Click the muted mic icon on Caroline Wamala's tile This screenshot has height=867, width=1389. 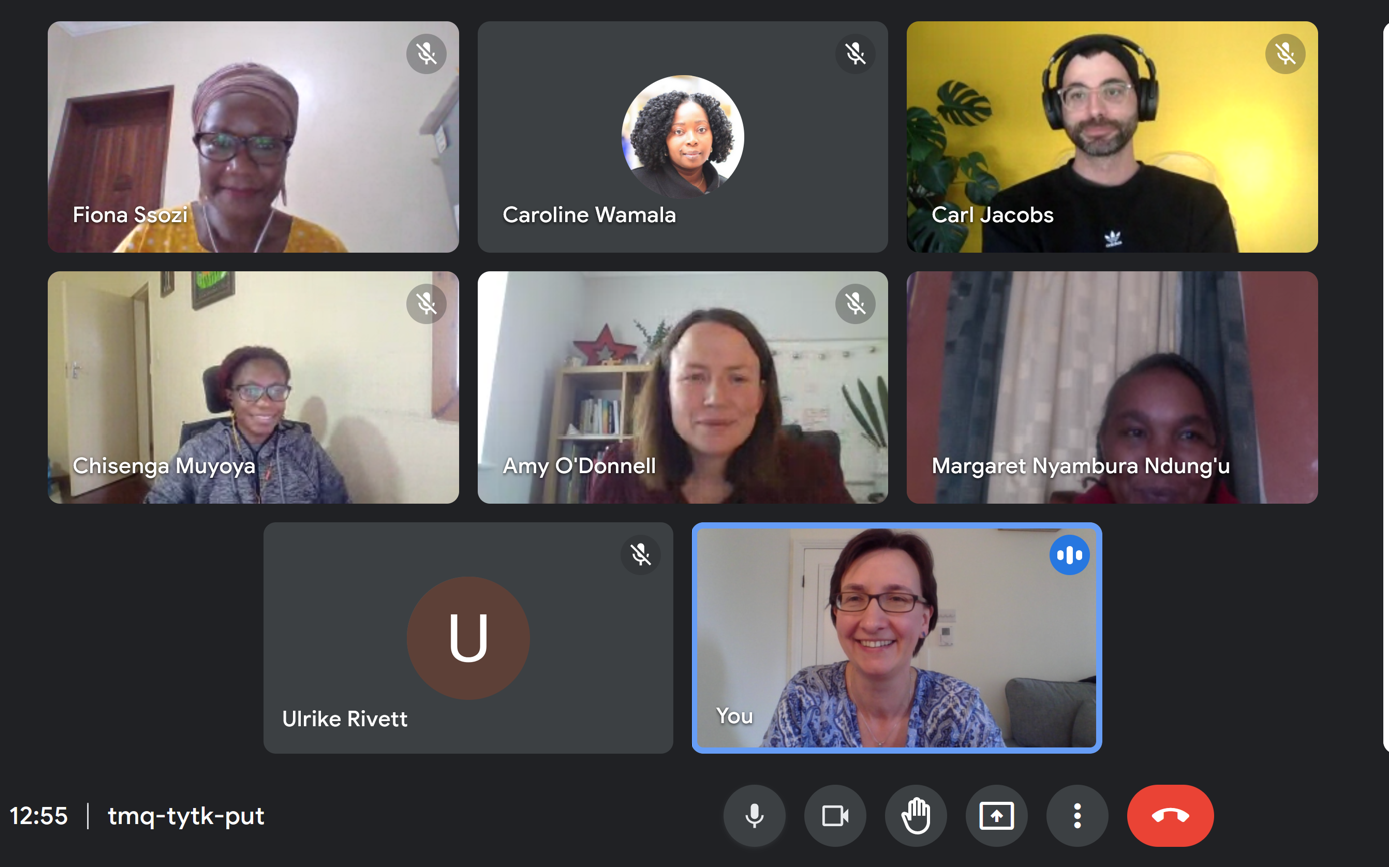click(855, 54)
